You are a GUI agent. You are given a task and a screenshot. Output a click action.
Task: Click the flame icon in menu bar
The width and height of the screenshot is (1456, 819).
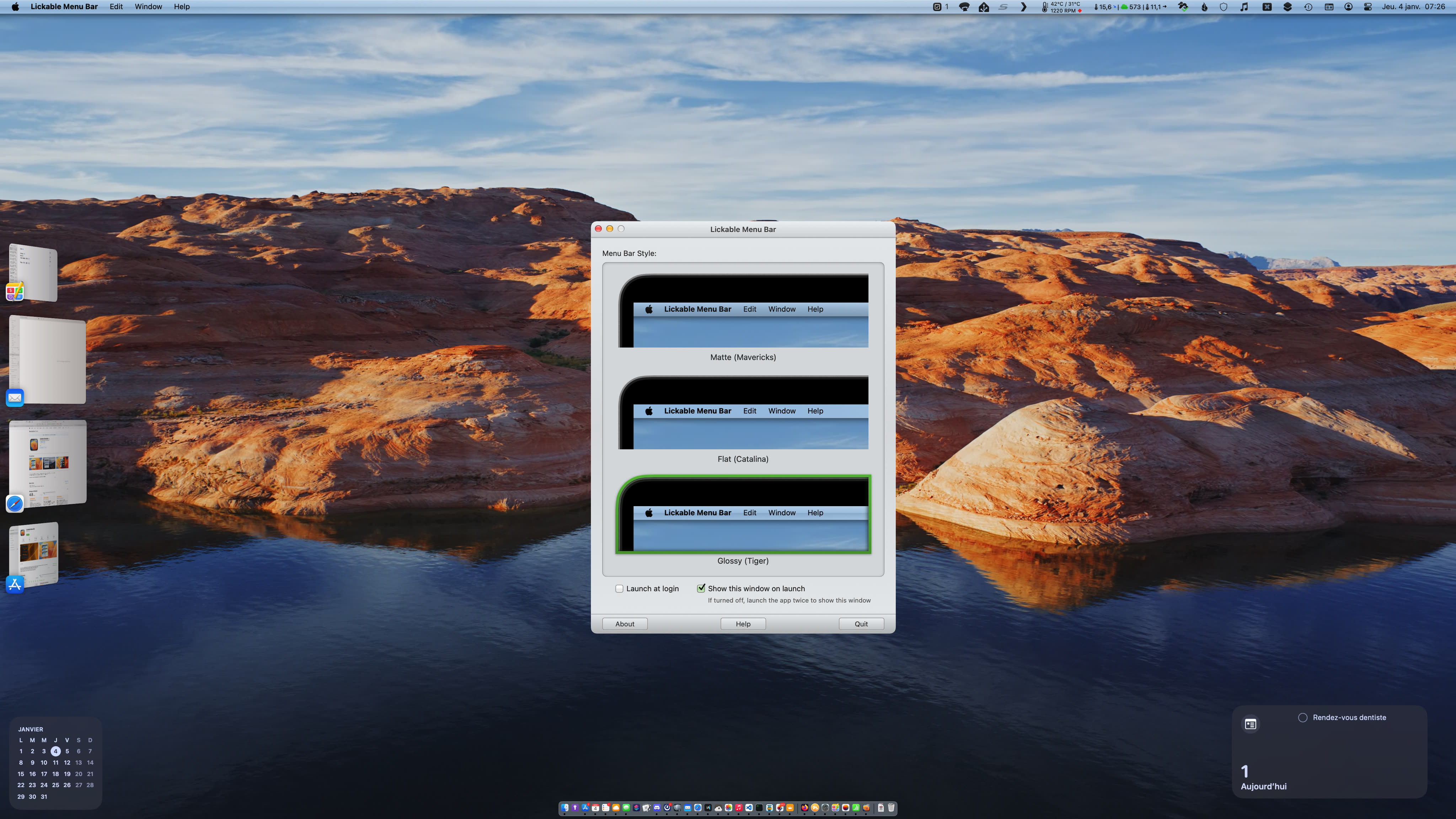coord(1204,7)
